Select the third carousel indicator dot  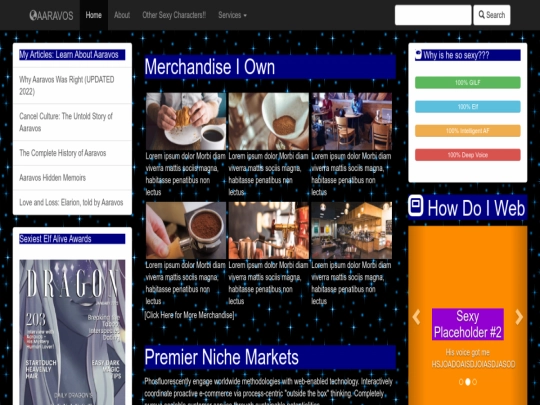[x=475, y=382]
